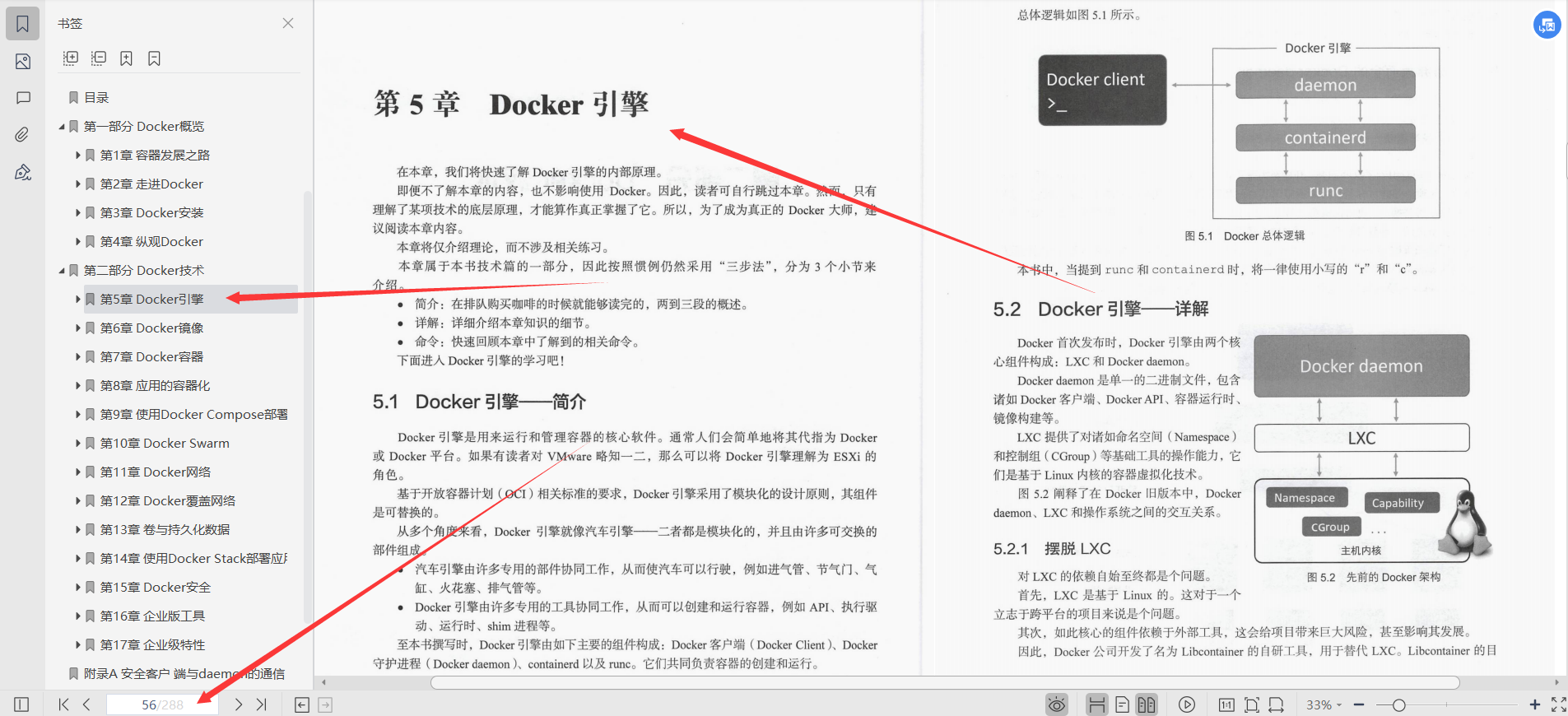Expand 第1章 容器发展之路 bookmark
Image resolution: width=1568 pixels, height=716 pixels.
pyautogui.click(x=78, y=155)
